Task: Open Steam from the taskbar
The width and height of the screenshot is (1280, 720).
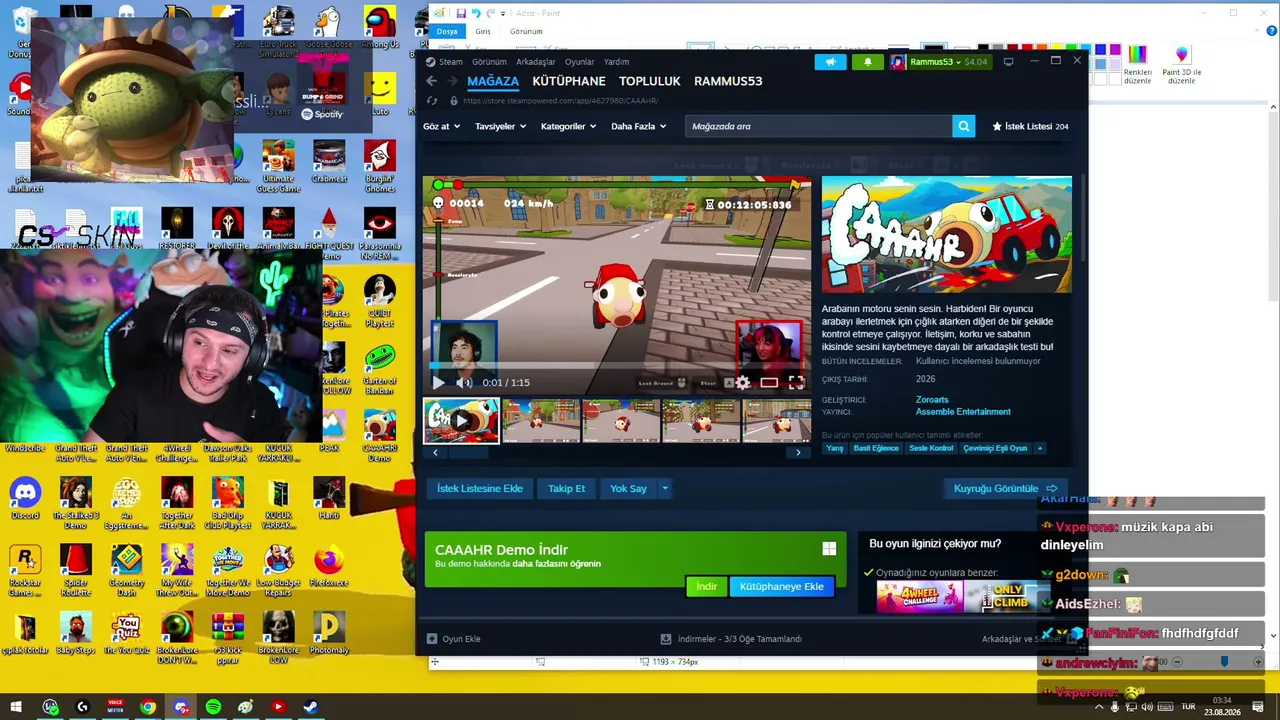Action: click(x=311, y=707)
